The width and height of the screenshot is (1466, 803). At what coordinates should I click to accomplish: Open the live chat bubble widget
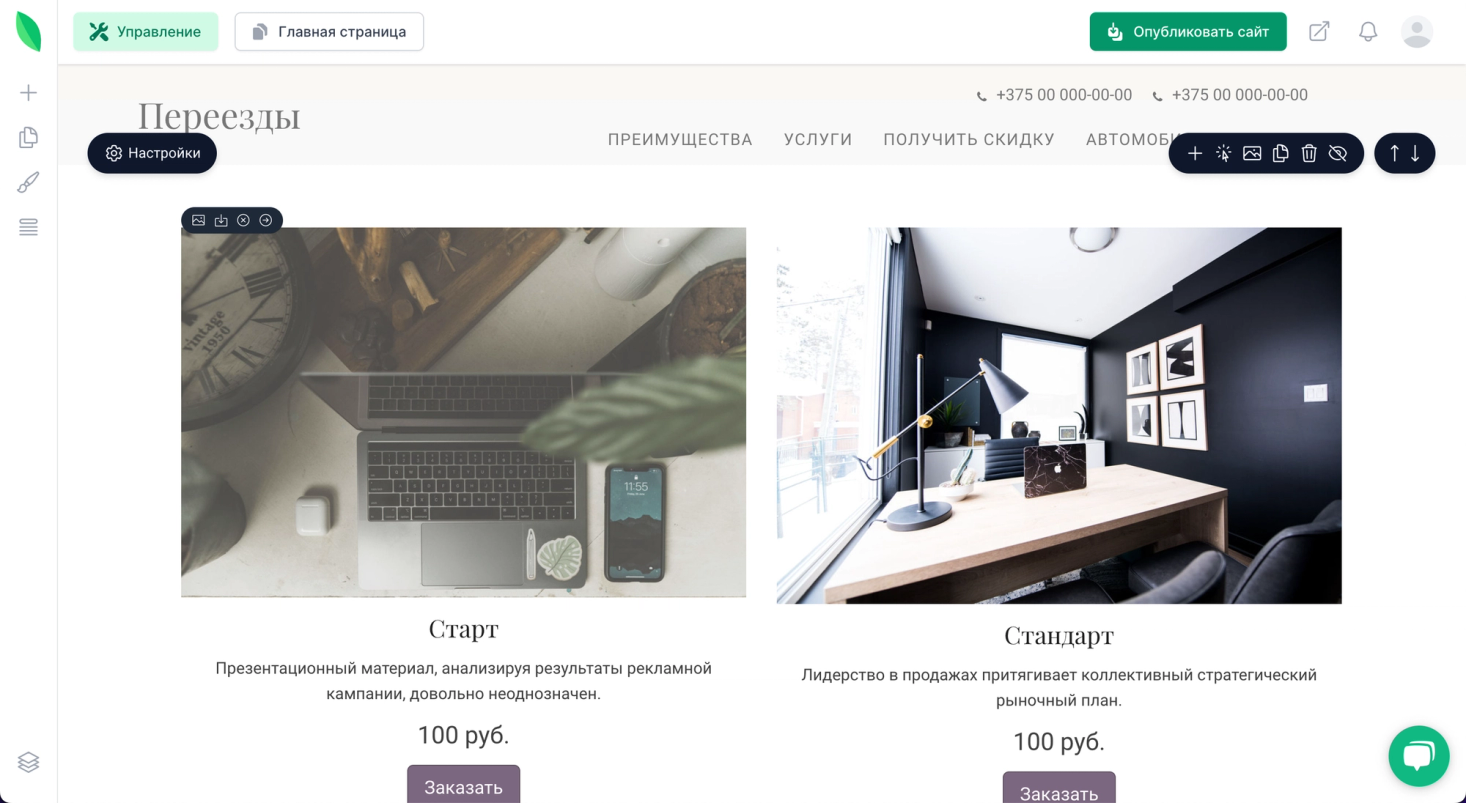(x=1418, y=756)
